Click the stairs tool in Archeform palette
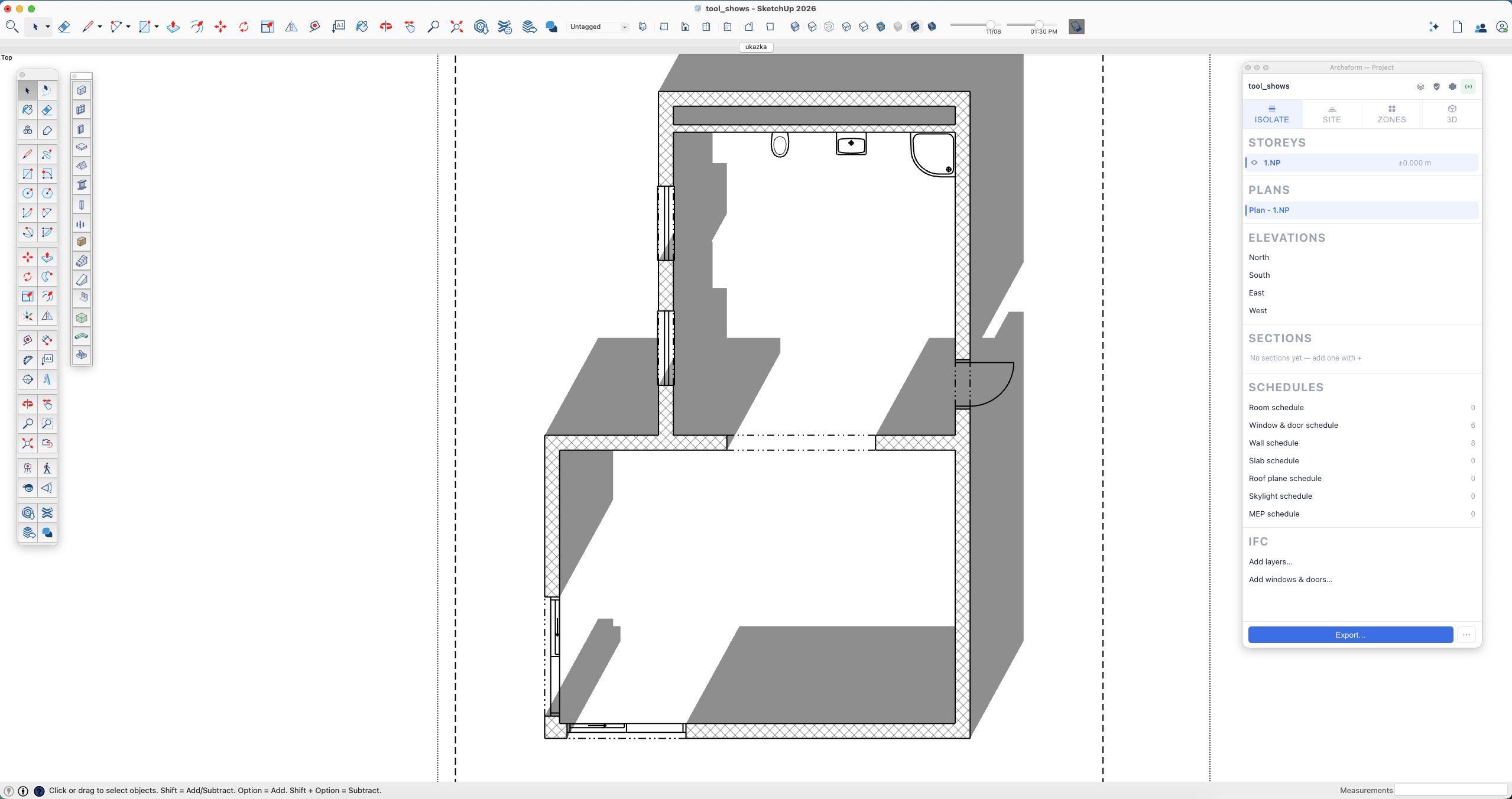Screen dimensions: 1512x799 click(x=82, y=261)
